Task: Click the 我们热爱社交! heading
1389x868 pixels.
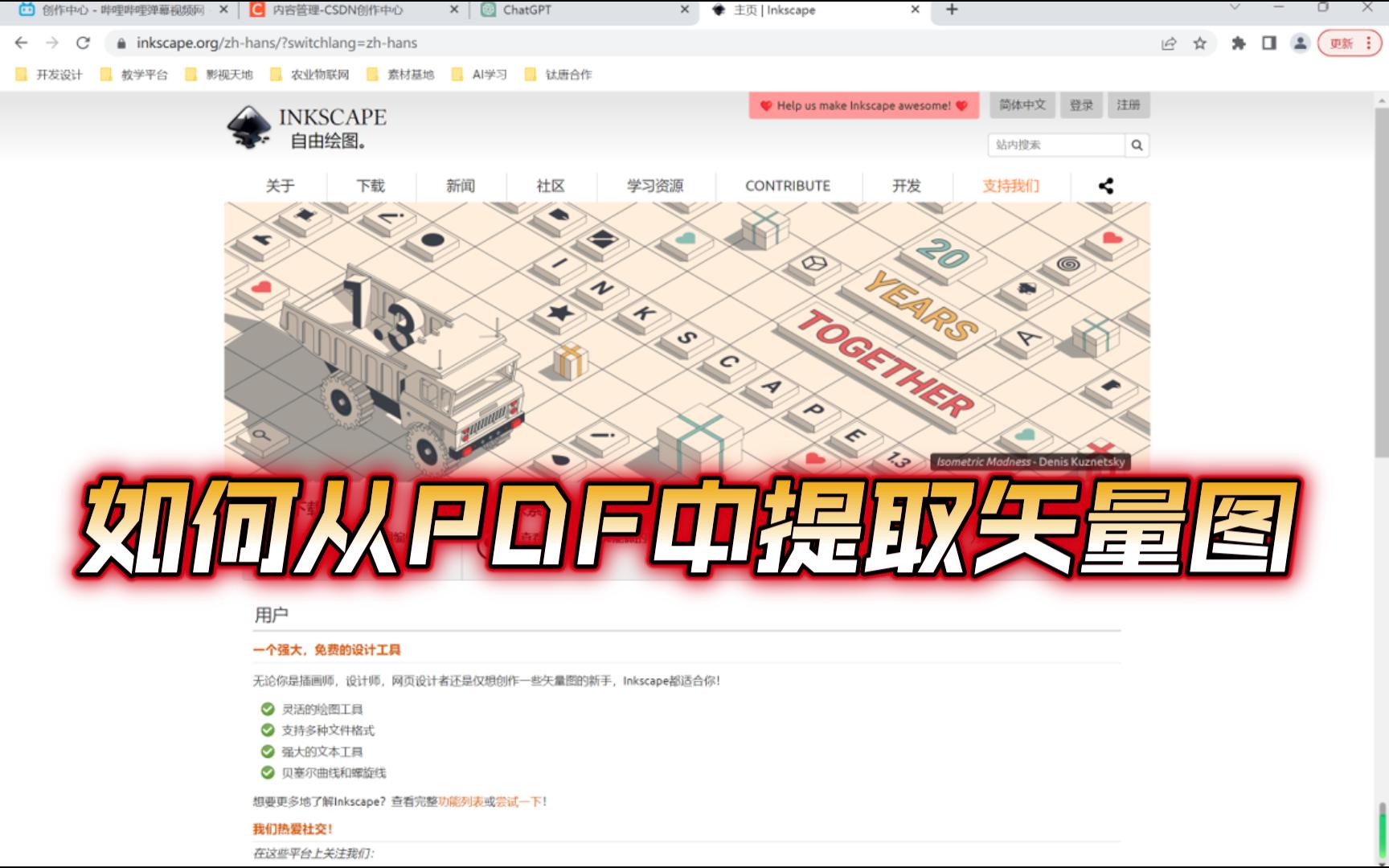Action: click(293, 829)
